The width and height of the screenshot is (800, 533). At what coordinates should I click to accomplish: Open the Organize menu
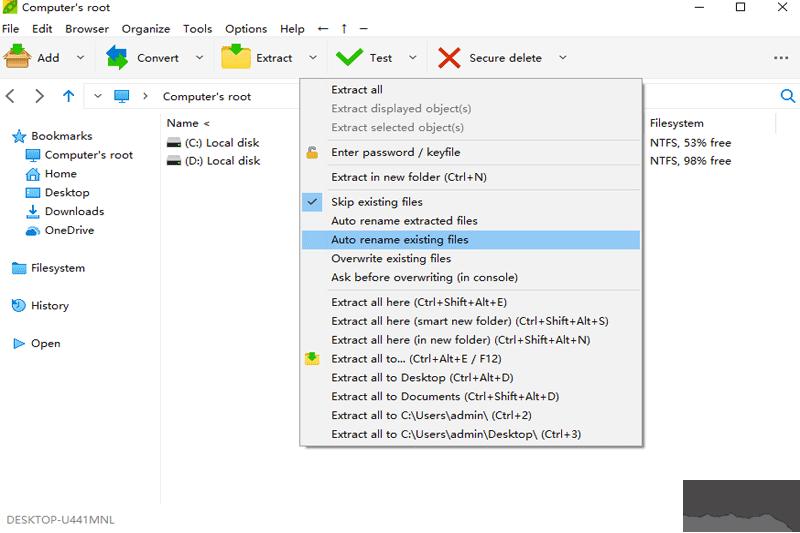146,29
